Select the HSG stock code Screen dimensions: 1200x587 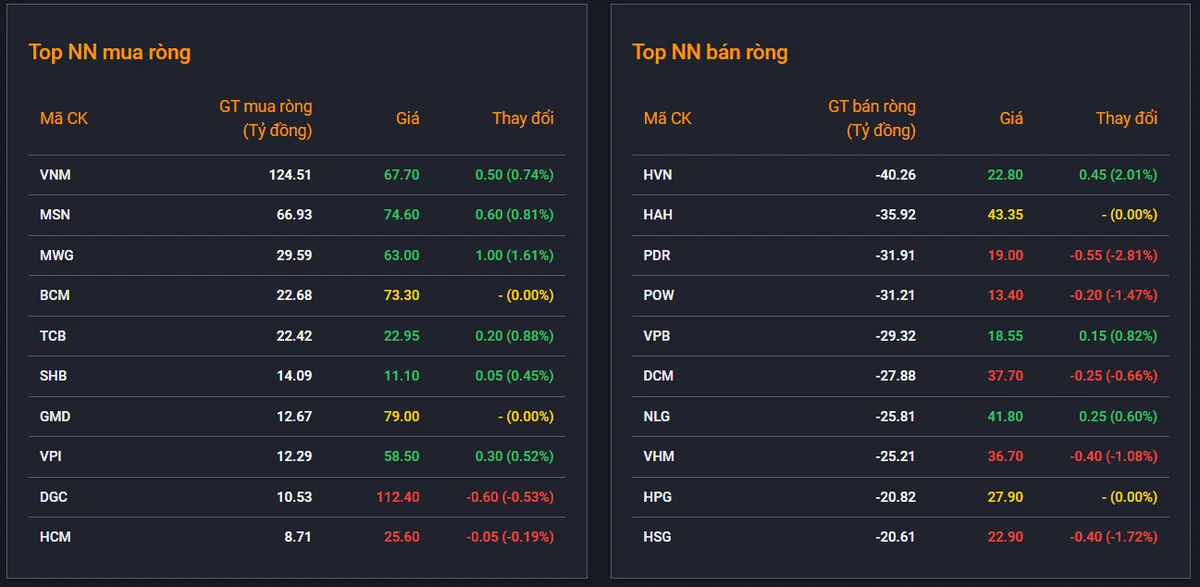(x=658, y=537)
